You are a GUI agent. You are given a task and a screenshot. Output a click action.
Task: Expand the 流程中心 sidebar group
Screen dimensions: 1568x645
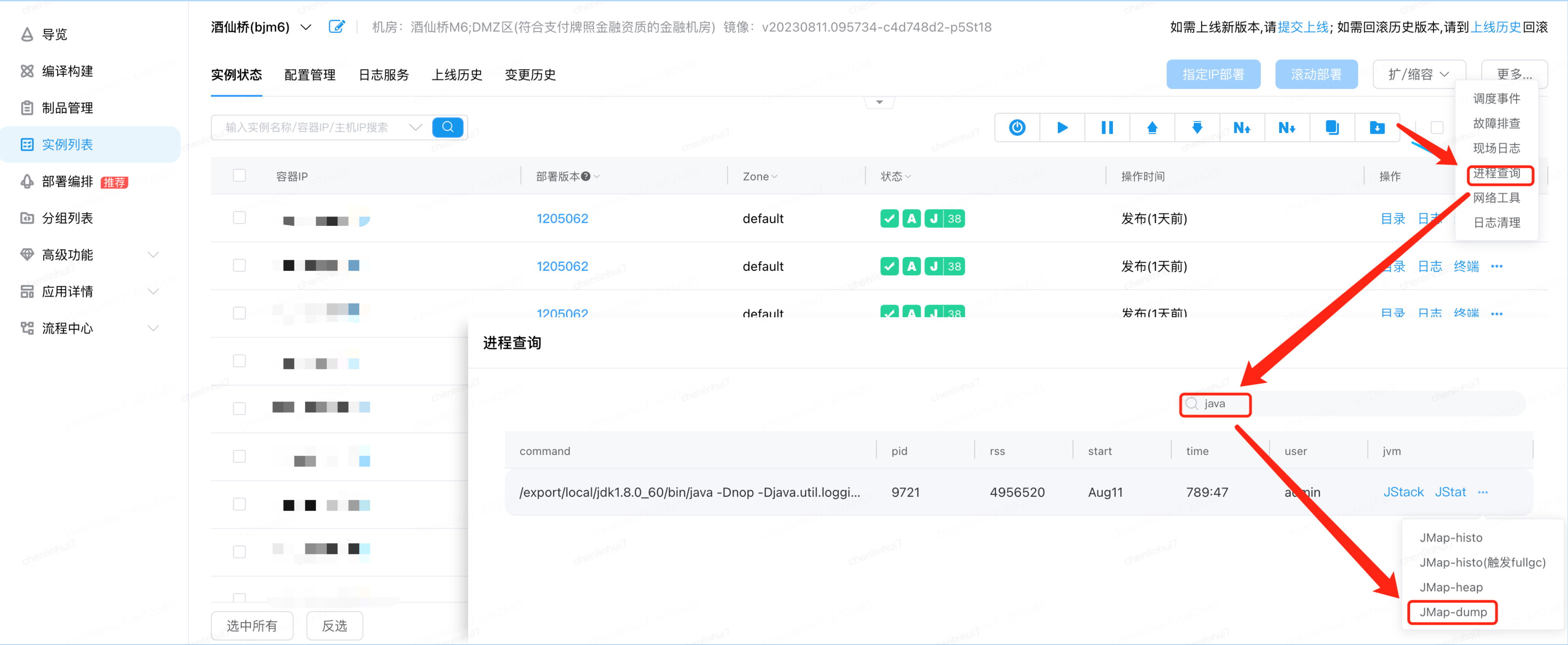point(153,328)
